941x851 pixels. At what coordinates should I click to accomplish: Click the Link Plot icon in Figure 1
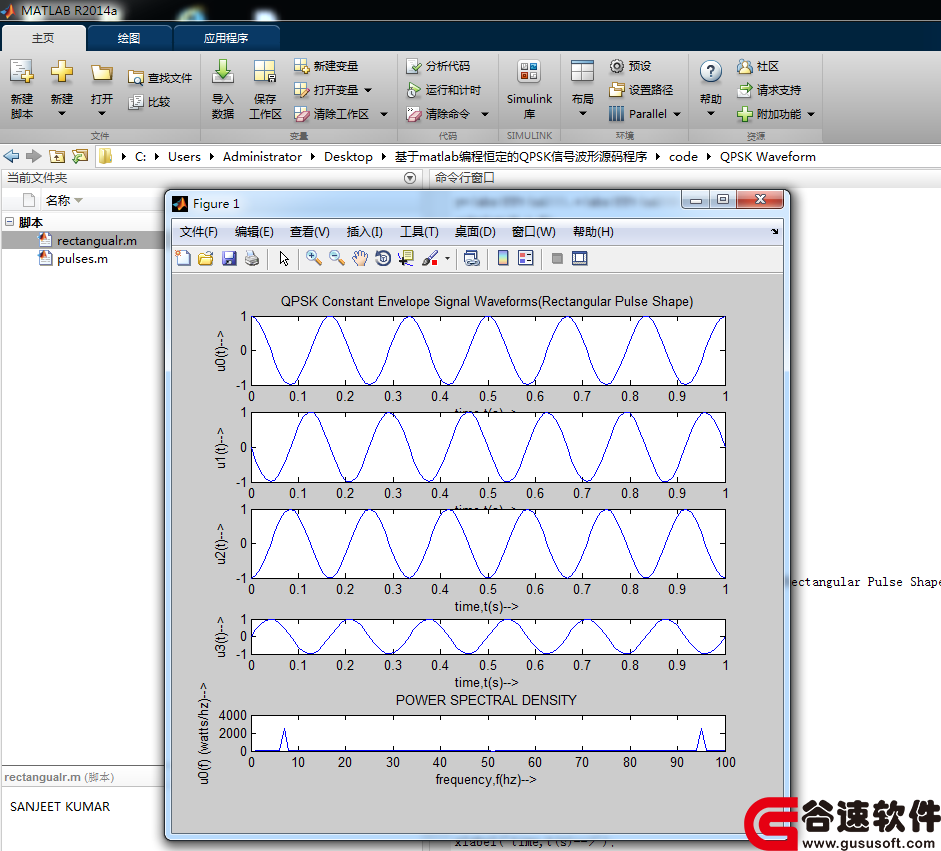(x=472, y=259)
